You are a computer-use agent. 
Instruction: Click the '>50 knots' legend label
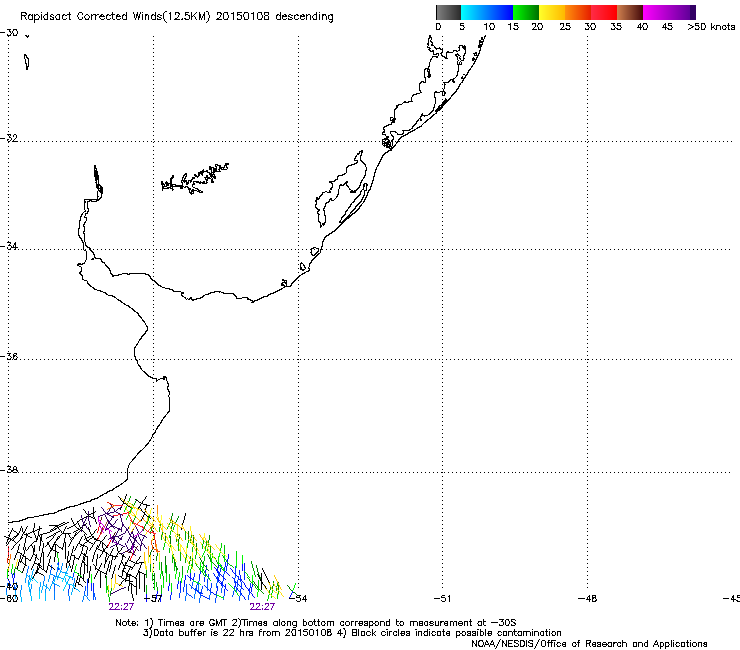[711, 27]
